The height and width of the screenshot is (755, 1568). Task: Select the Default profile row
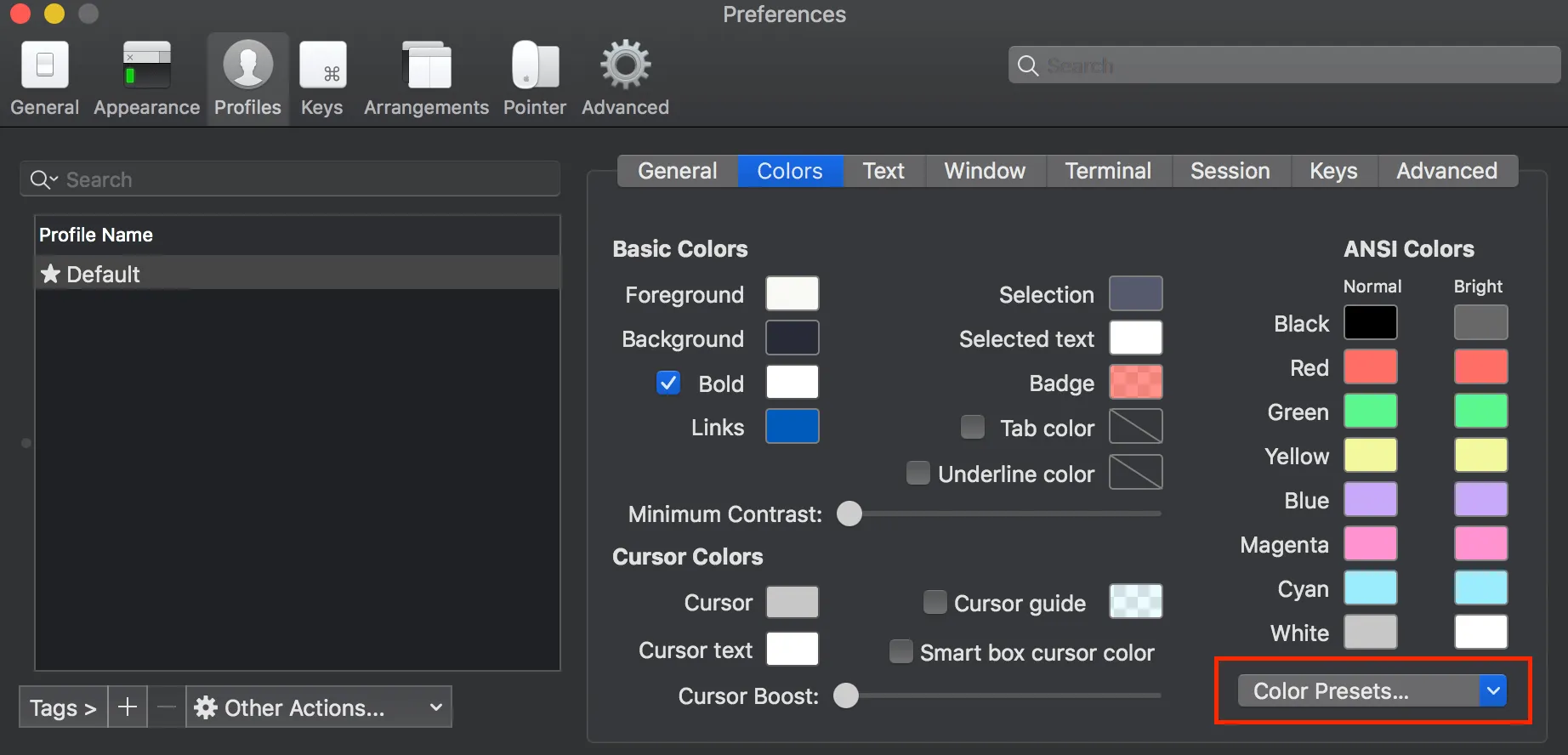point(298,274)
